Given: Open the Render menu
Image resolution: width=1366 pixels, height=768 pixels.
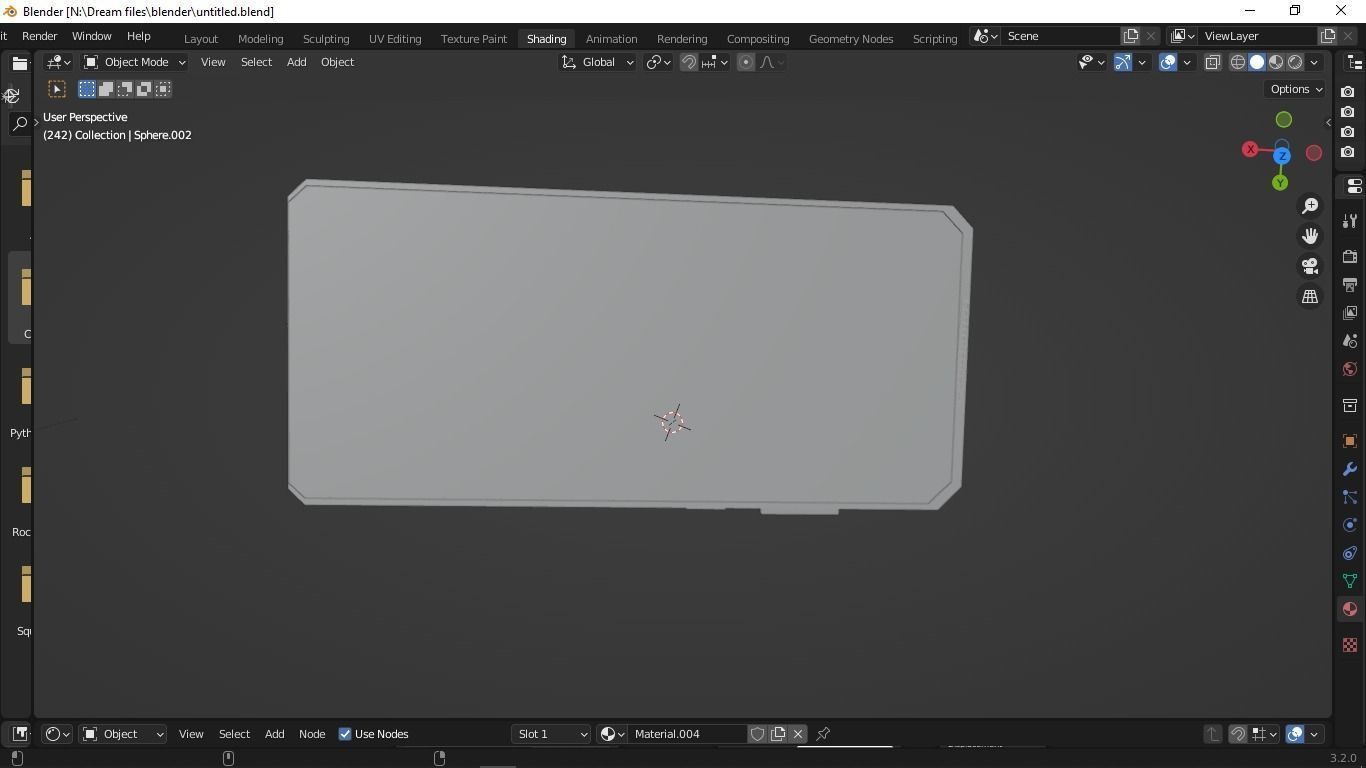Looking at the screenshot, I should (39, 36).
